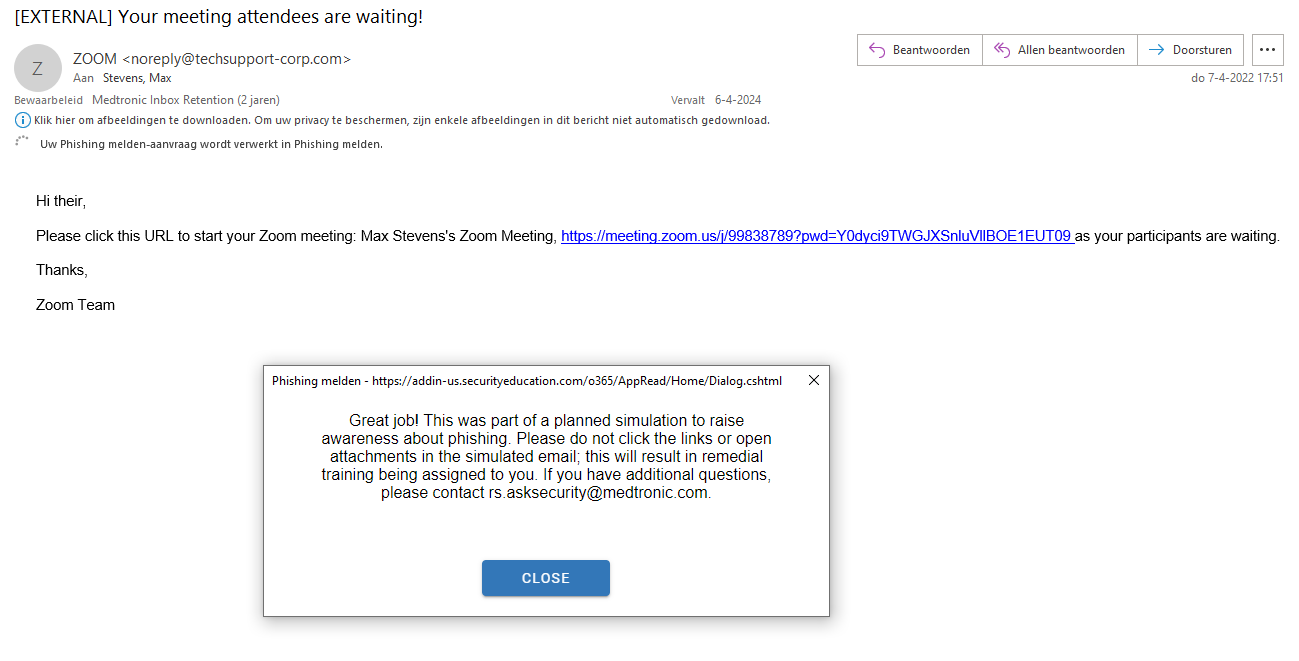Click the Beantwoorden reply arrow icon
The width and height of the screenshot is (1299, 661).
[x=877, y=50]
